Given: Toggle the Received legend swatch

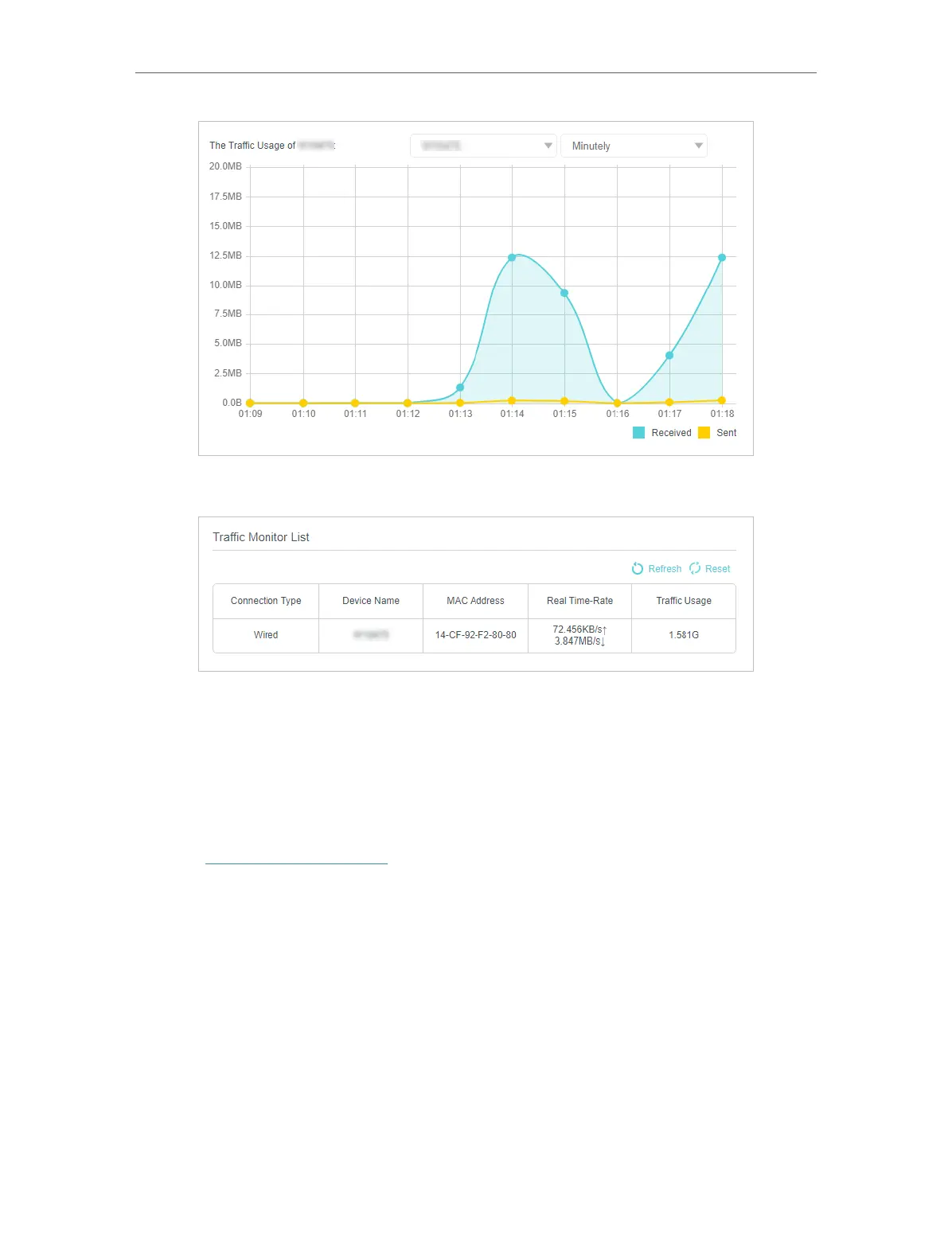Looking at the screenshot, I should pyautogui.click(x=638, y=433).
